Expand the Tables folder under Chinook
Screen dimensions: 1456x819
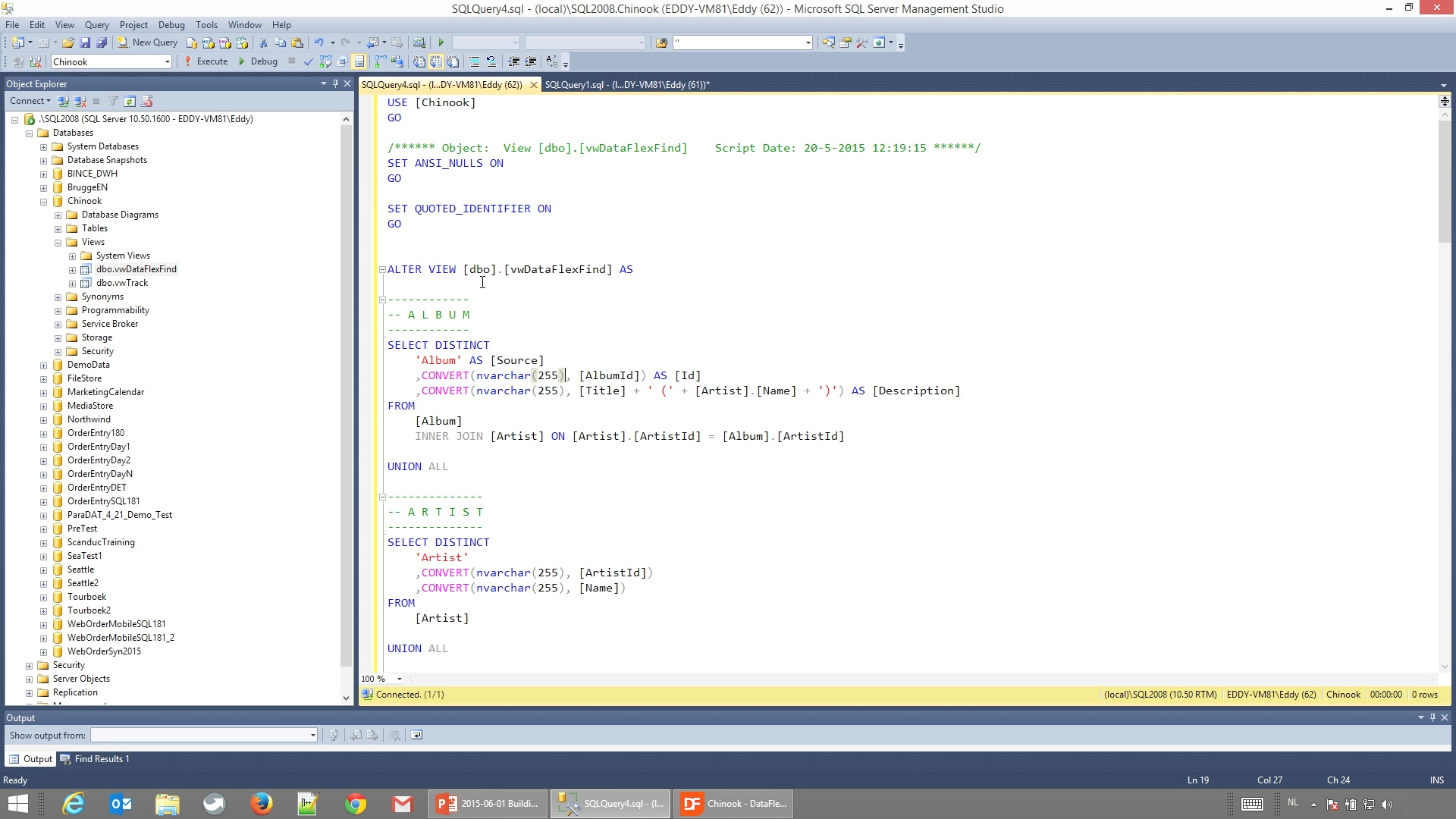(58, 228)
